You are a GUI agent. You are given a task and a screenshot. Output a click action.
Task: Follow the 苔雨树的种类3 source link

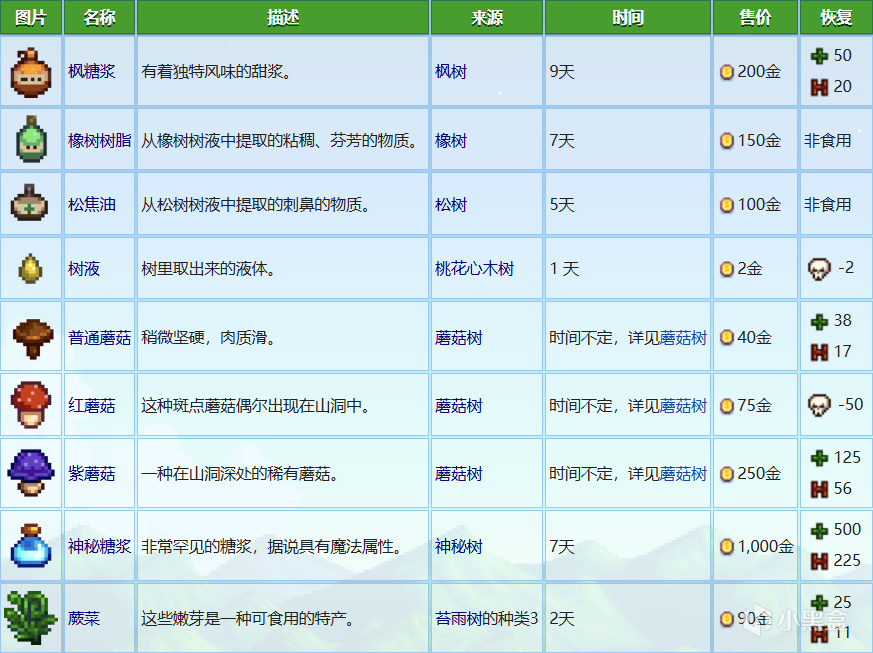[x=487, y=618]
